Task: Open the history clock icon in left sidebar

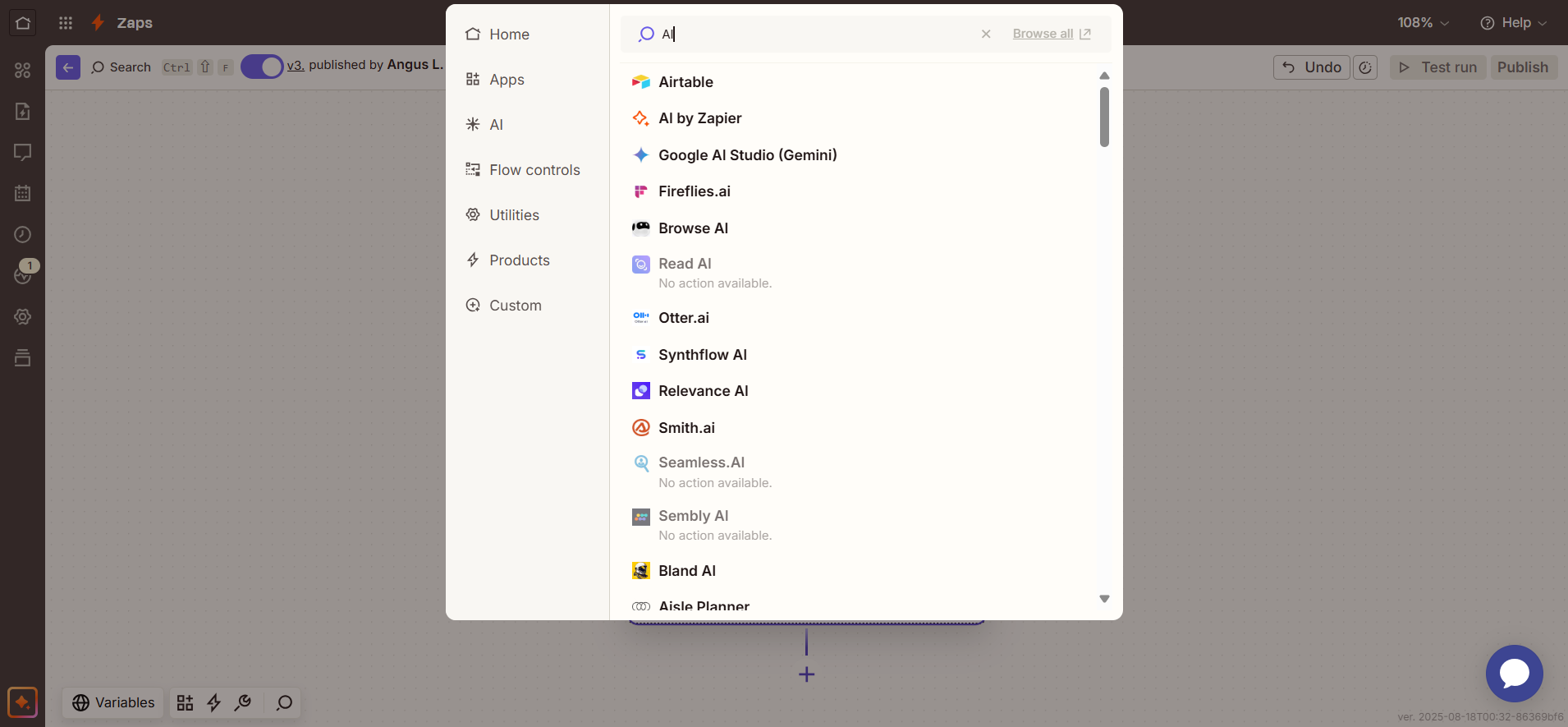Action: 23,235
